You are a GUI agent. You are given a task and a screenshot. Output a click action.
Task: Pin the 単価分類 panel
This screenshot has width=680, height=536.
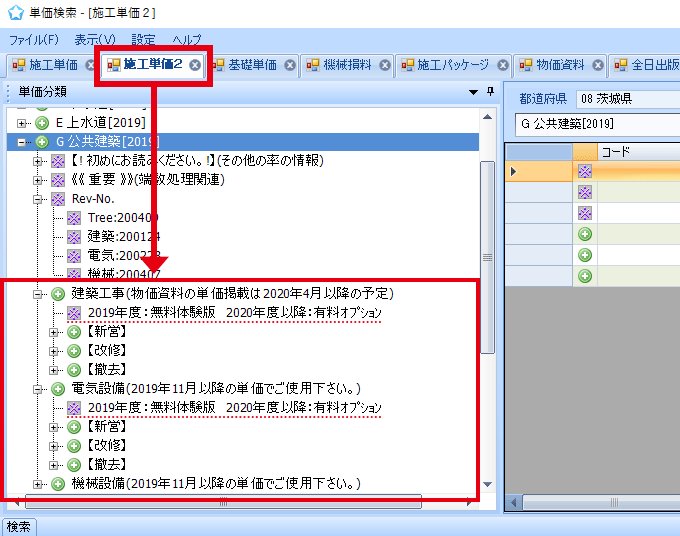click(490, 92)
